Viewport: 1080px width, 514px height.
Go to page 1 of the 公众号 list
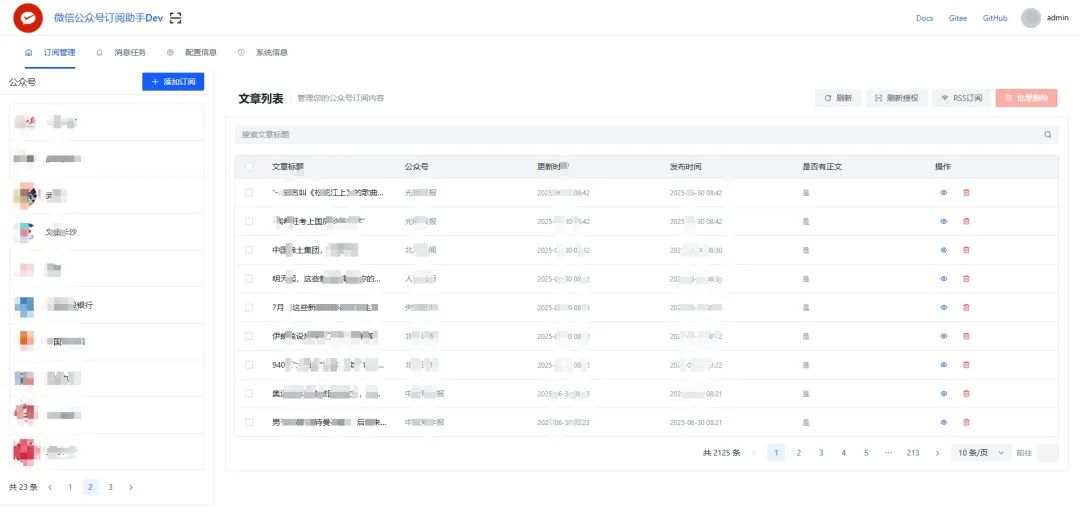pyautogui.click(x=70, y=487)
